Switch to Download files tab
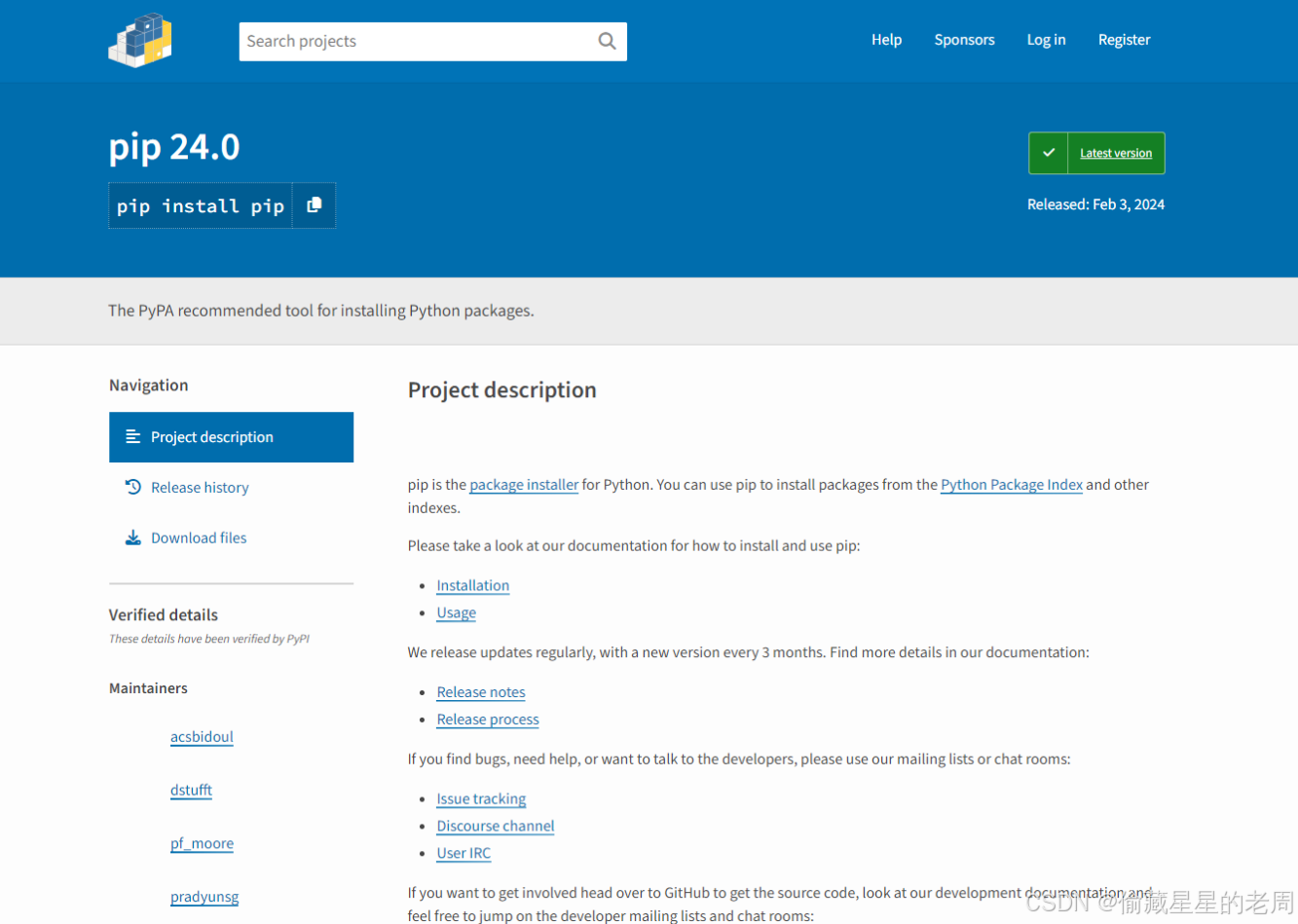Screen dimensions: 1298x924 pos(231,537)
